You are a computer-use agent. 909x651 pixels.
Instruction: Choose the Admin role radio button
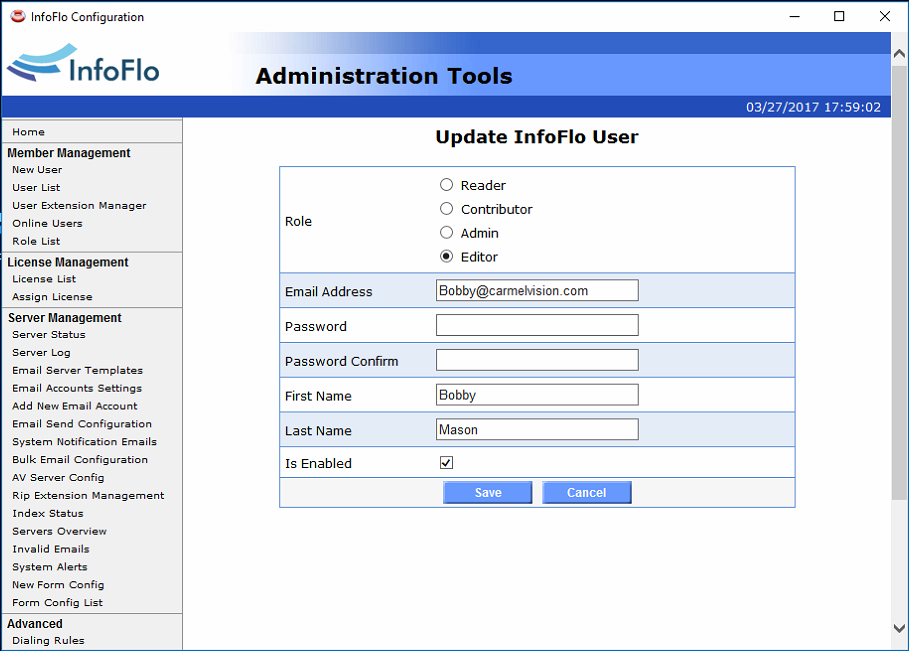tap(447, 233)
